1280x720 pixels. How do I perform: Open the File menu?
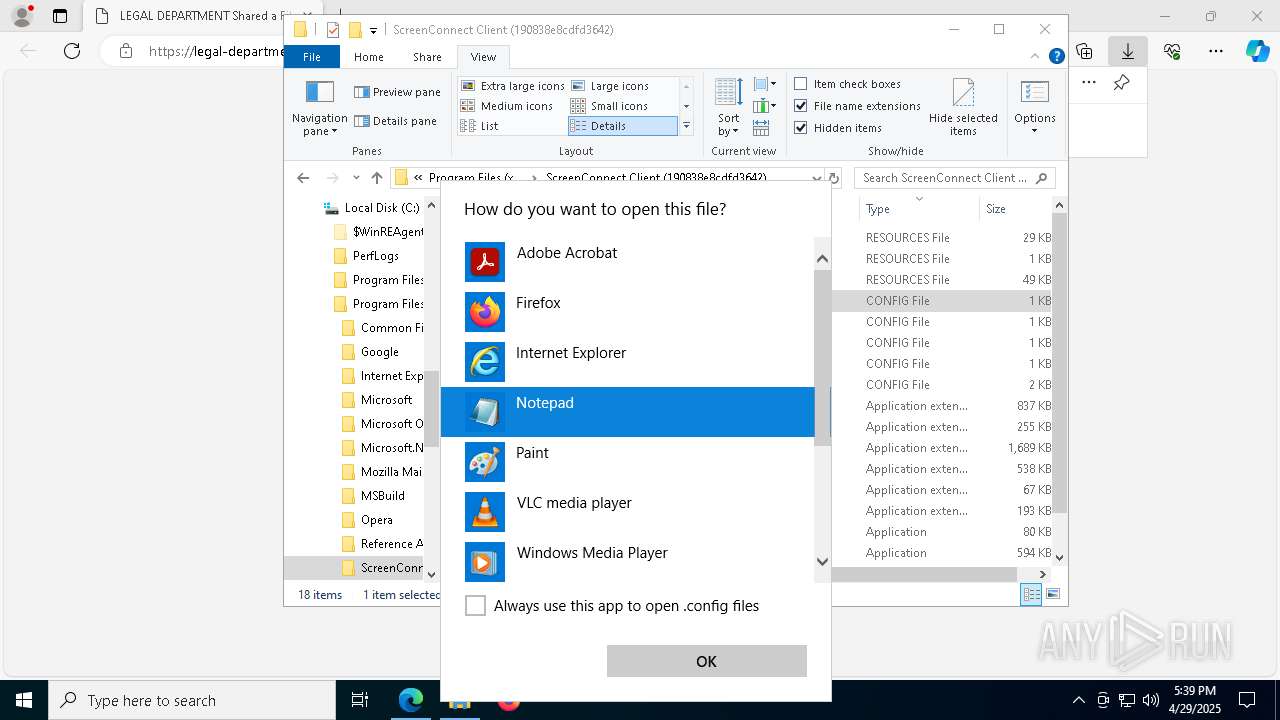pyautogui.click(x=311, y=57)
